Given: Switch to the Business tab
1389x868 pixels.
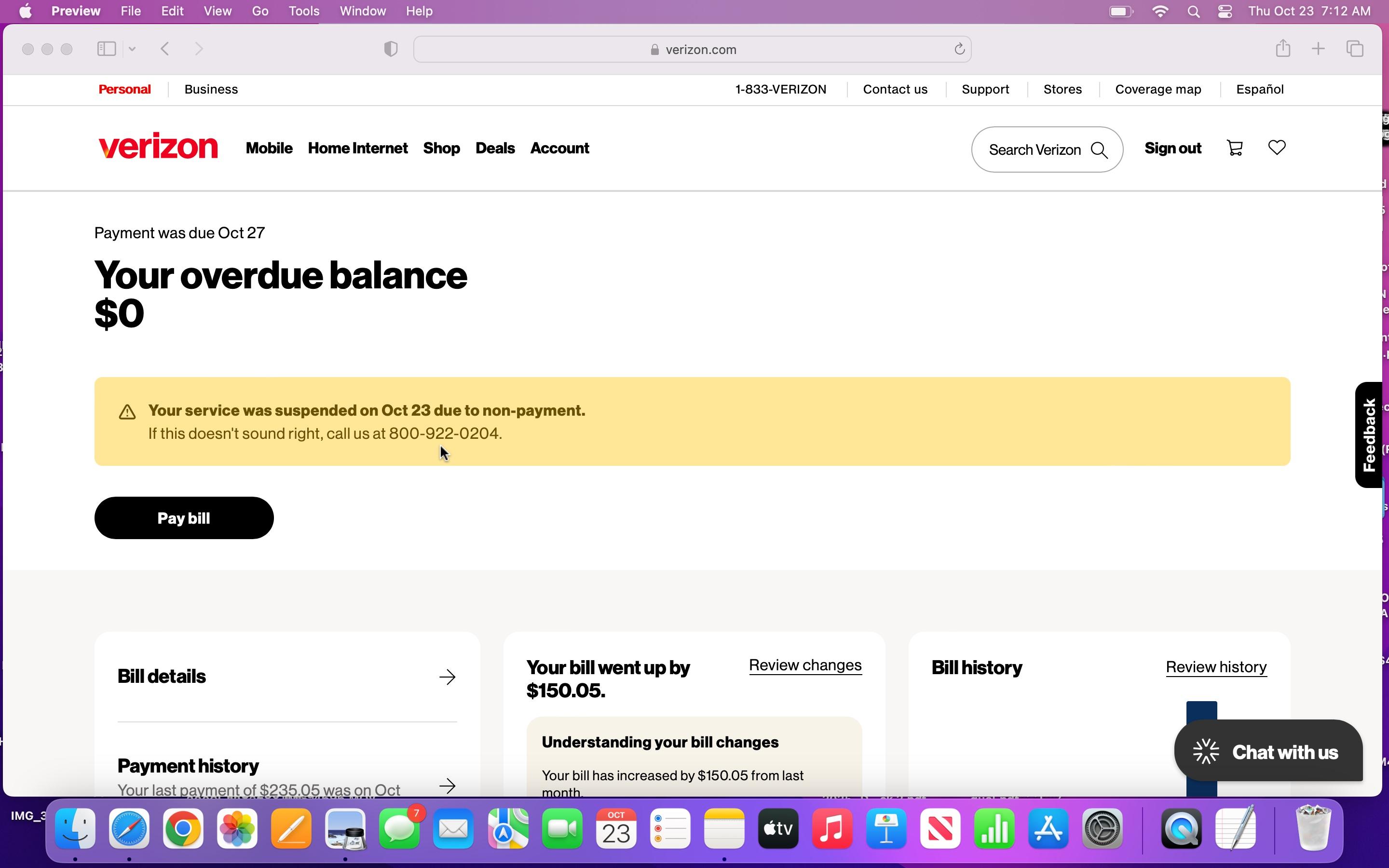Looking at the screenshot, I should [x=211, y=90].
